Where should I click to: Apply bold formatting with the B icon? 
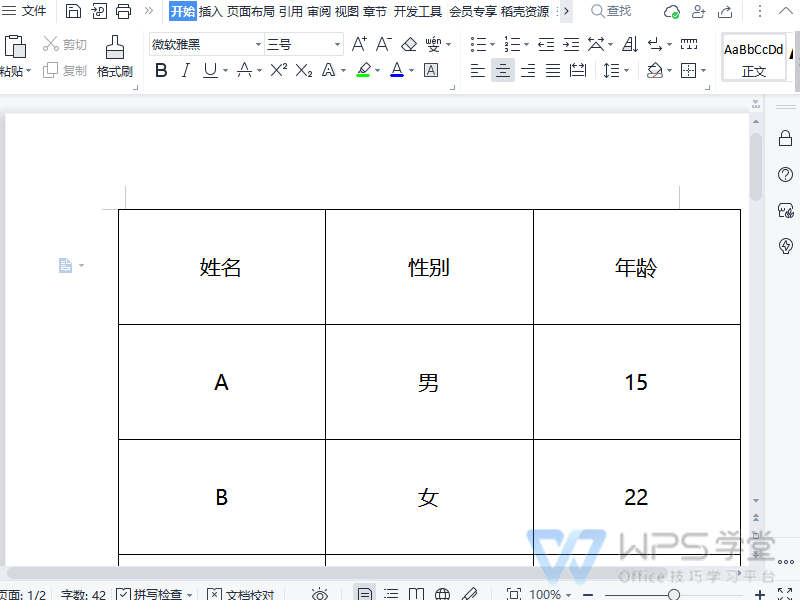click(160, 71)
